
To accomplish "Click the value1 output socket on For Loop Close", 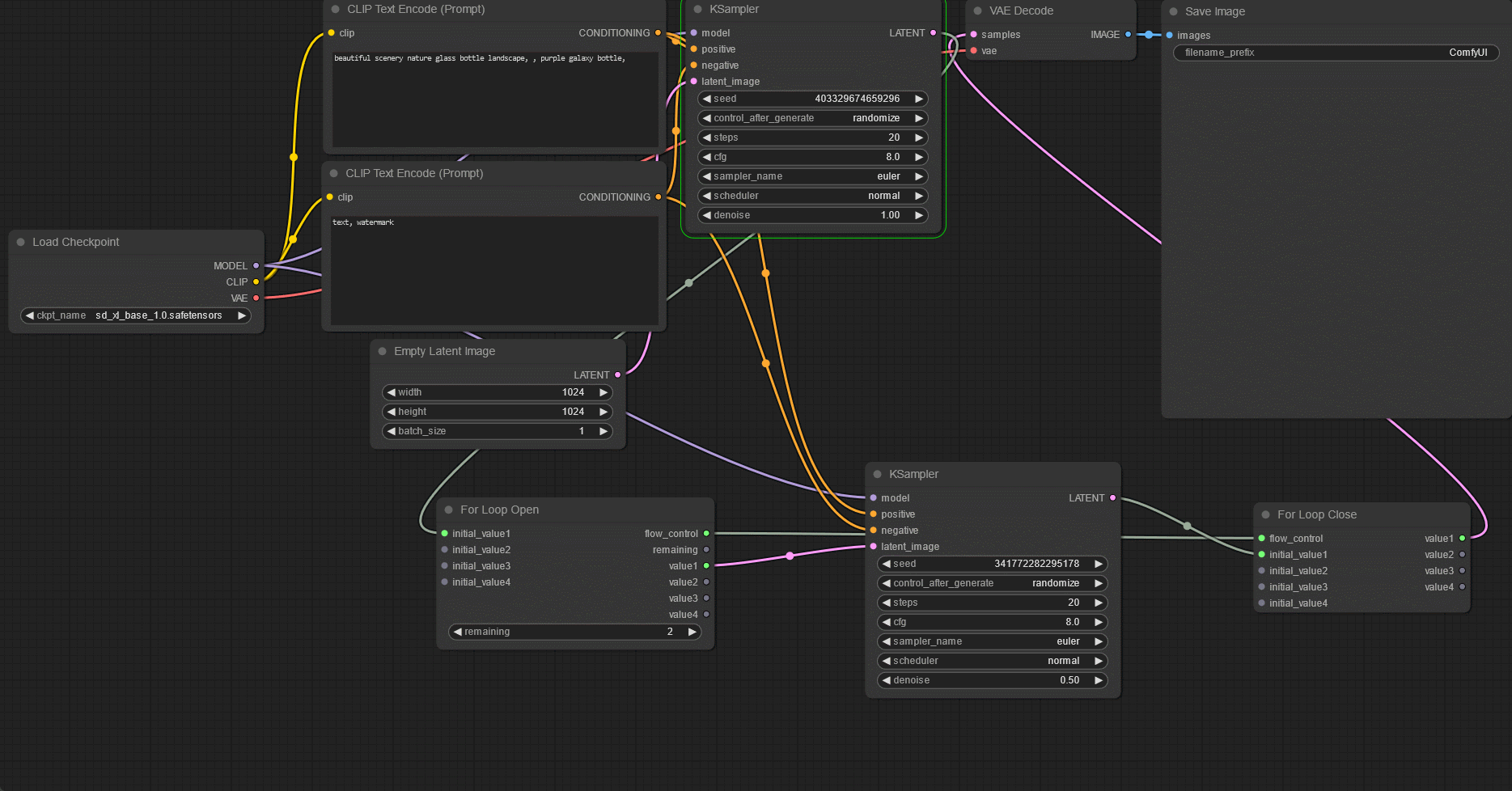I will [x=1463, y=538].
